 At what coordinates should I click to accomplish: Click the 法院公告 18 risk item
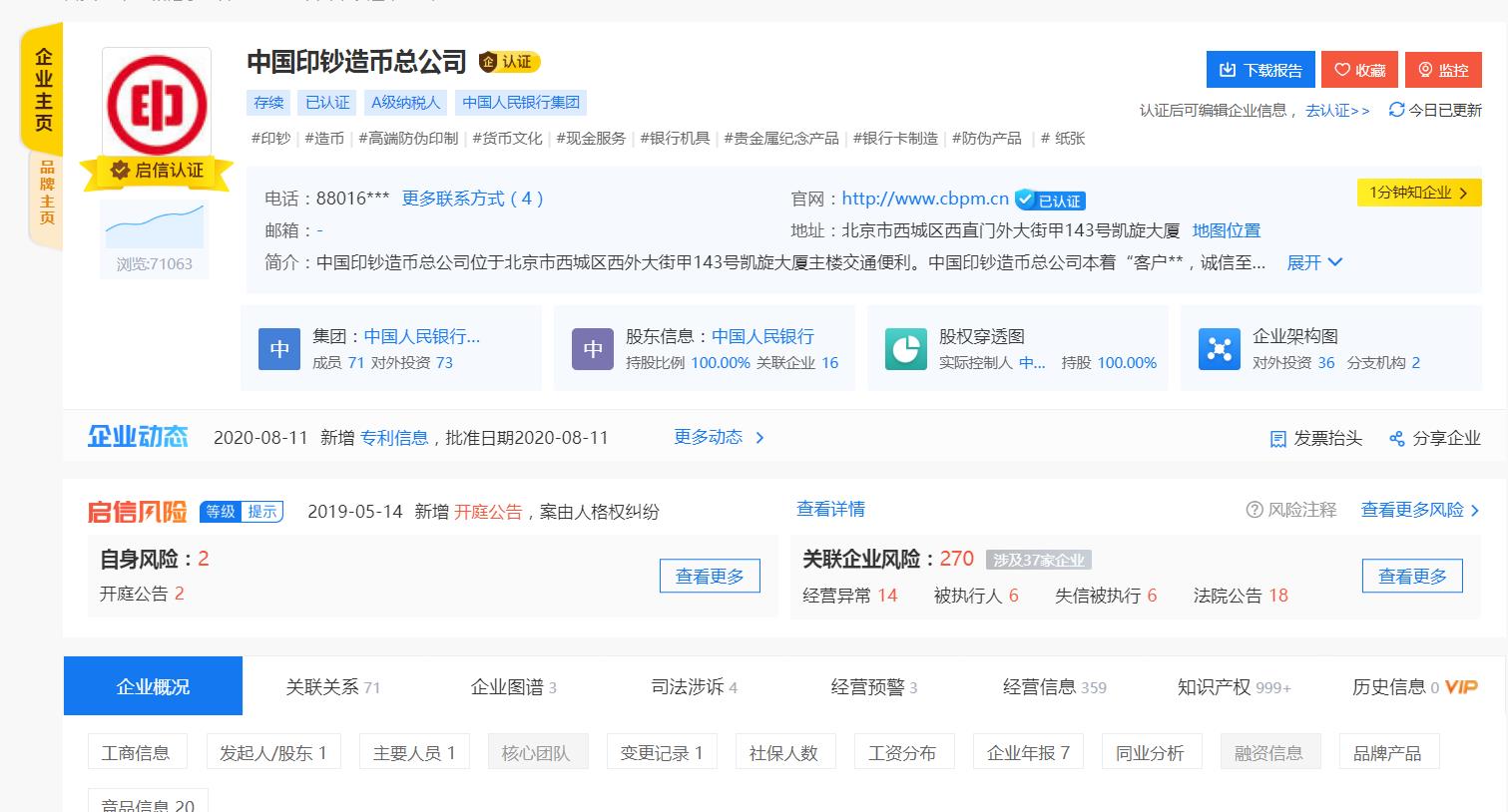point(1241,596)
